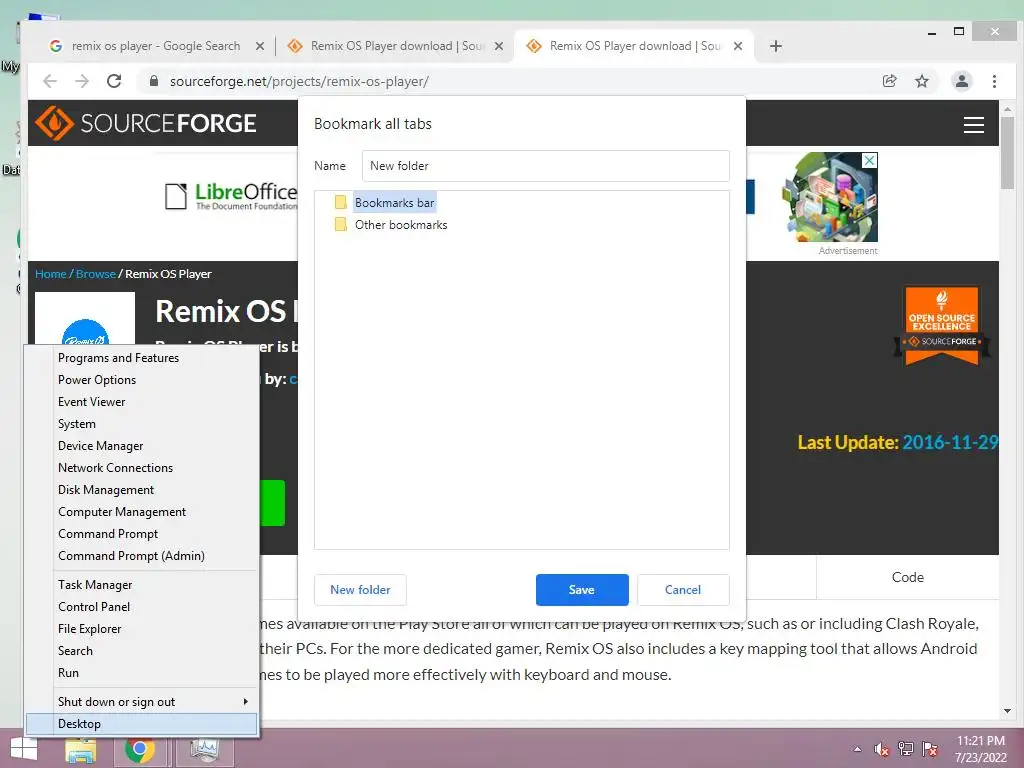Image resolution: width=1024 pixels, height=768 pixels.
Task: Launch Command Prompt
Action: [x=142, y=534]
